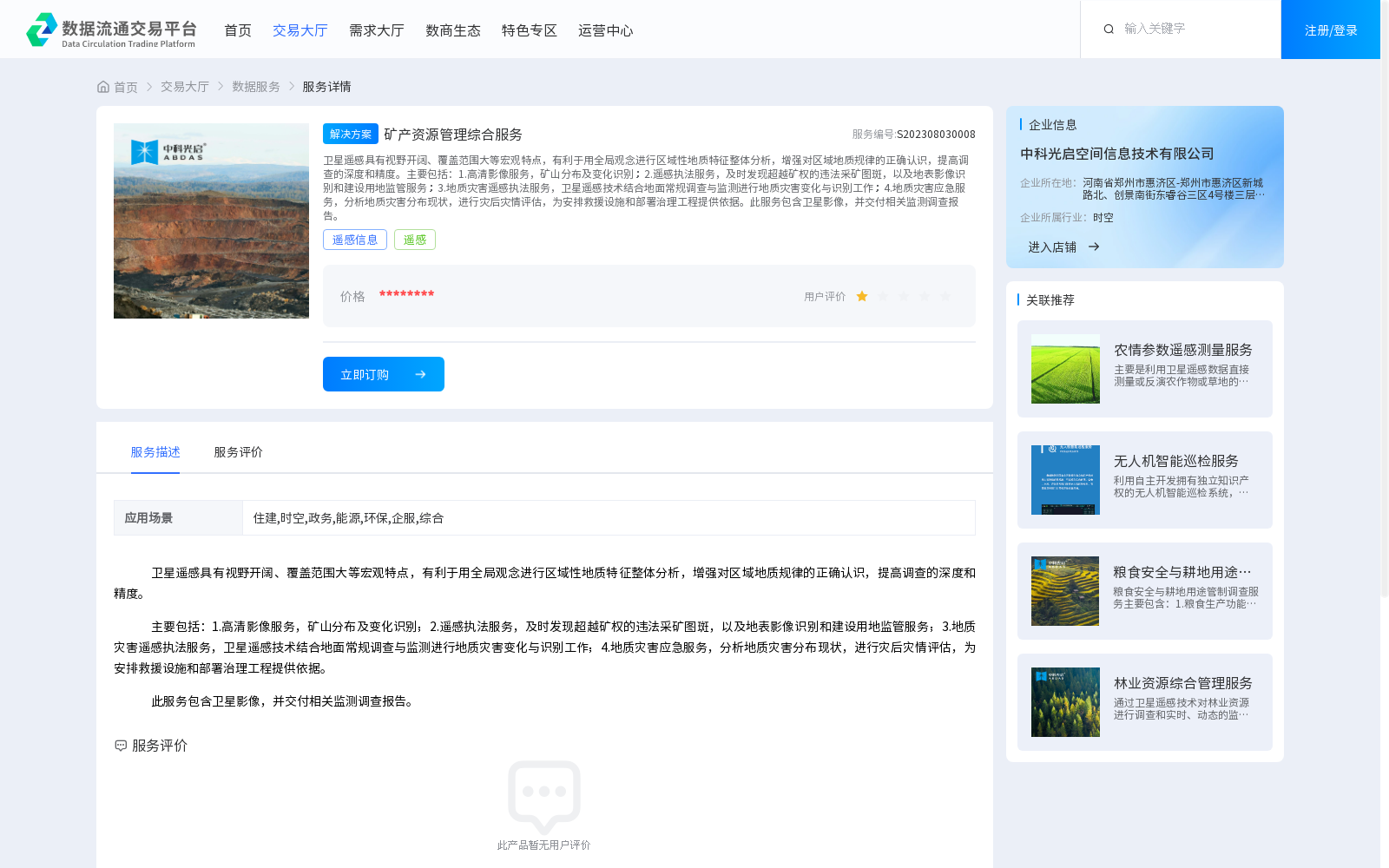Click the 解决方案 badge
Viewport: 1389px width, 868px height.
[x=351, y=134]
